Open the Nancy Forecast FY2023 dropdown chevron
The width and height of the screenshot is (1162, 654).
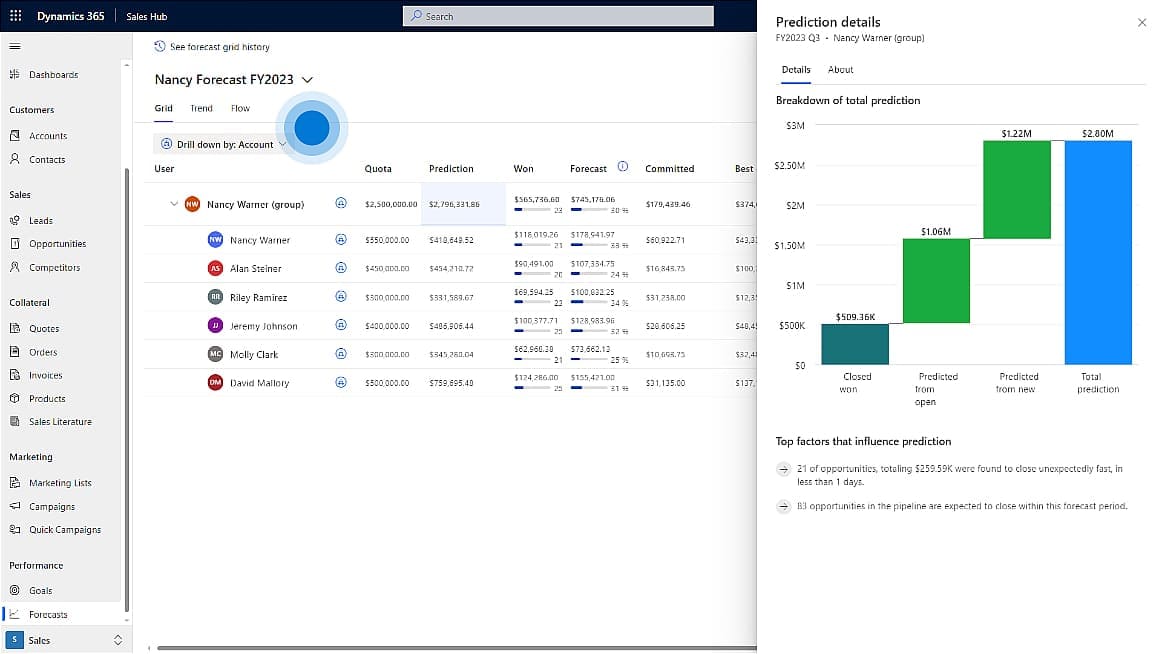coord(308,80)
